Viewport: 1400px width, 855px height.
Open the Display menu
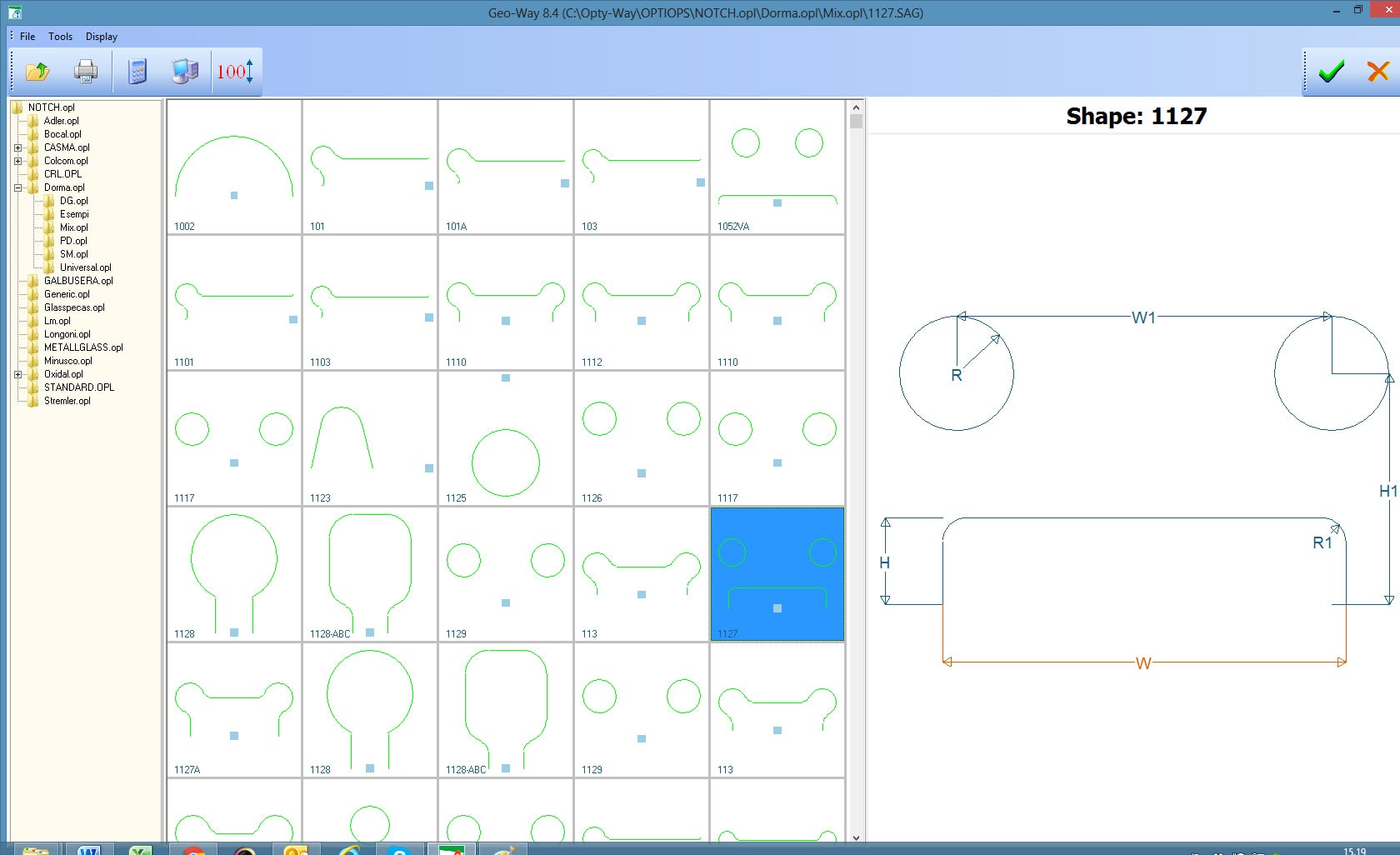pos(101,37)
